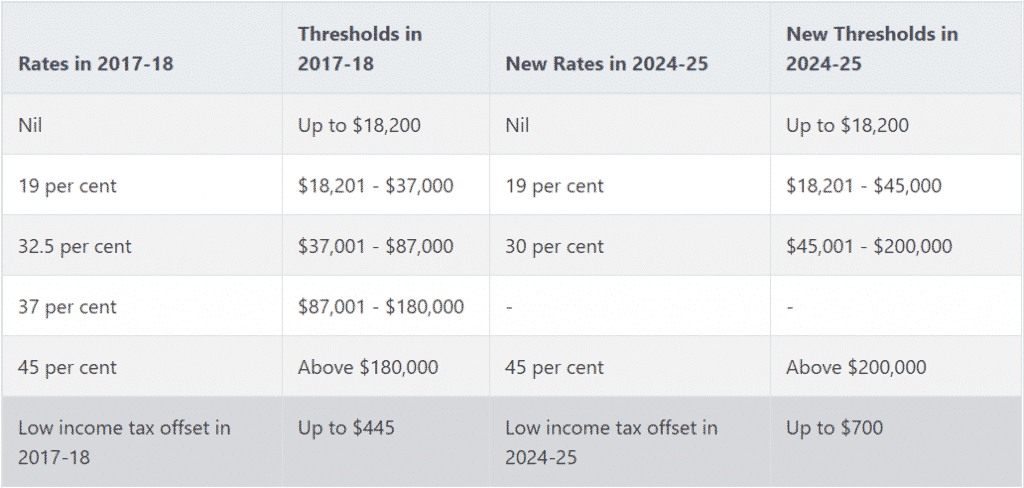The image size is (1024, 488).
Task: Select the 'New Thresholds in 2024-25' header
Action: 872,48
